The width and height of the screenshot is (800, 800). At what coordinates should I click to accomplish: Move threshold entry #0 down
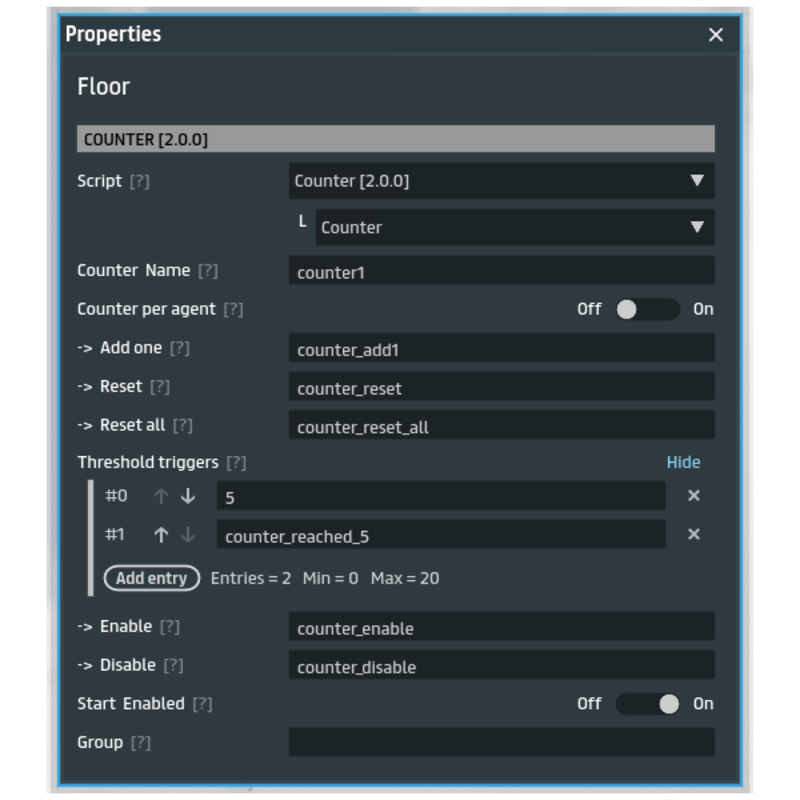coord(188,496)
